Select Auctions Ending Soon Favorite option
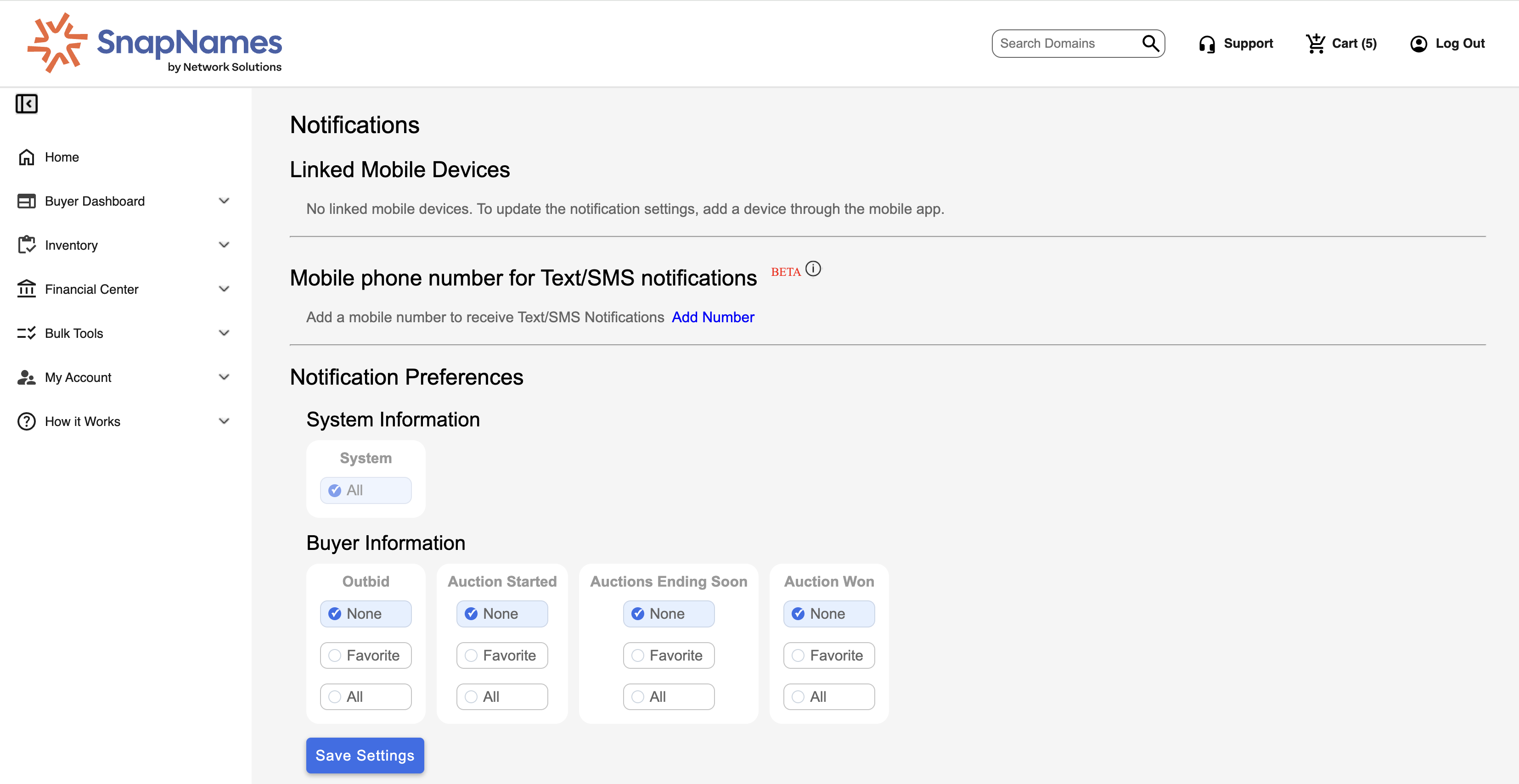This screenshot has height=784, width=1519. (669, 655)
